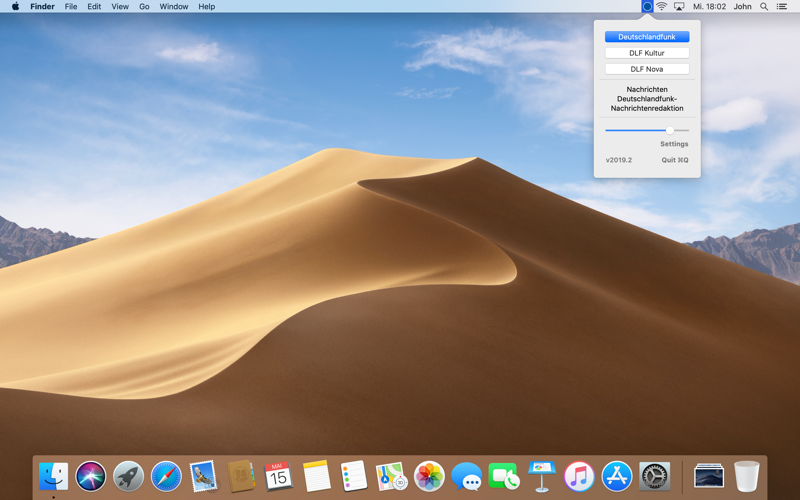Image resolution: width=800 pixels, height=500 pixels.
Task: Open System Preferences gear in dock
Action: [655, 477]
